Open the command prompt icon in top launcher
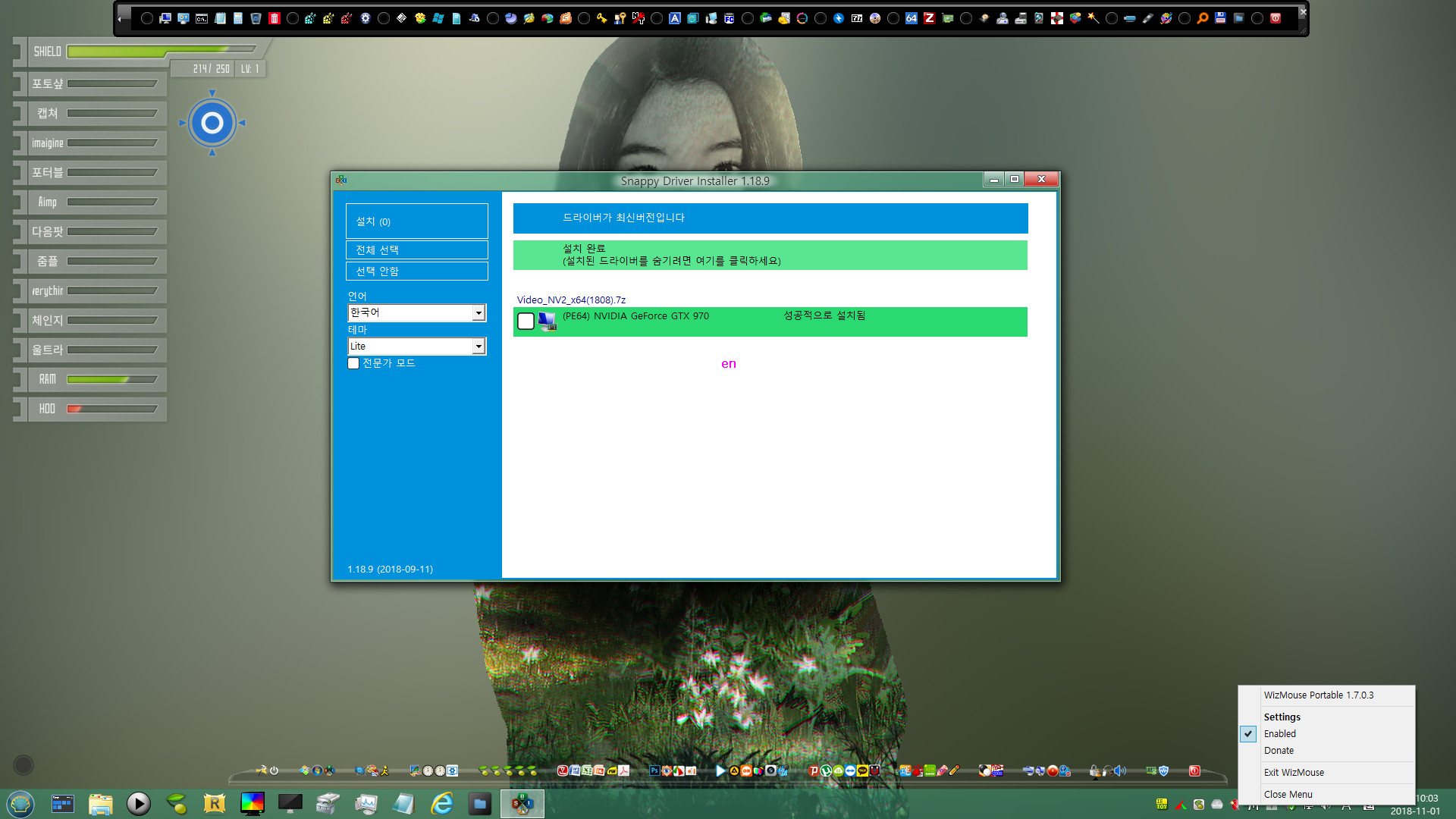1456x819 pixels. tap(202, 18)
